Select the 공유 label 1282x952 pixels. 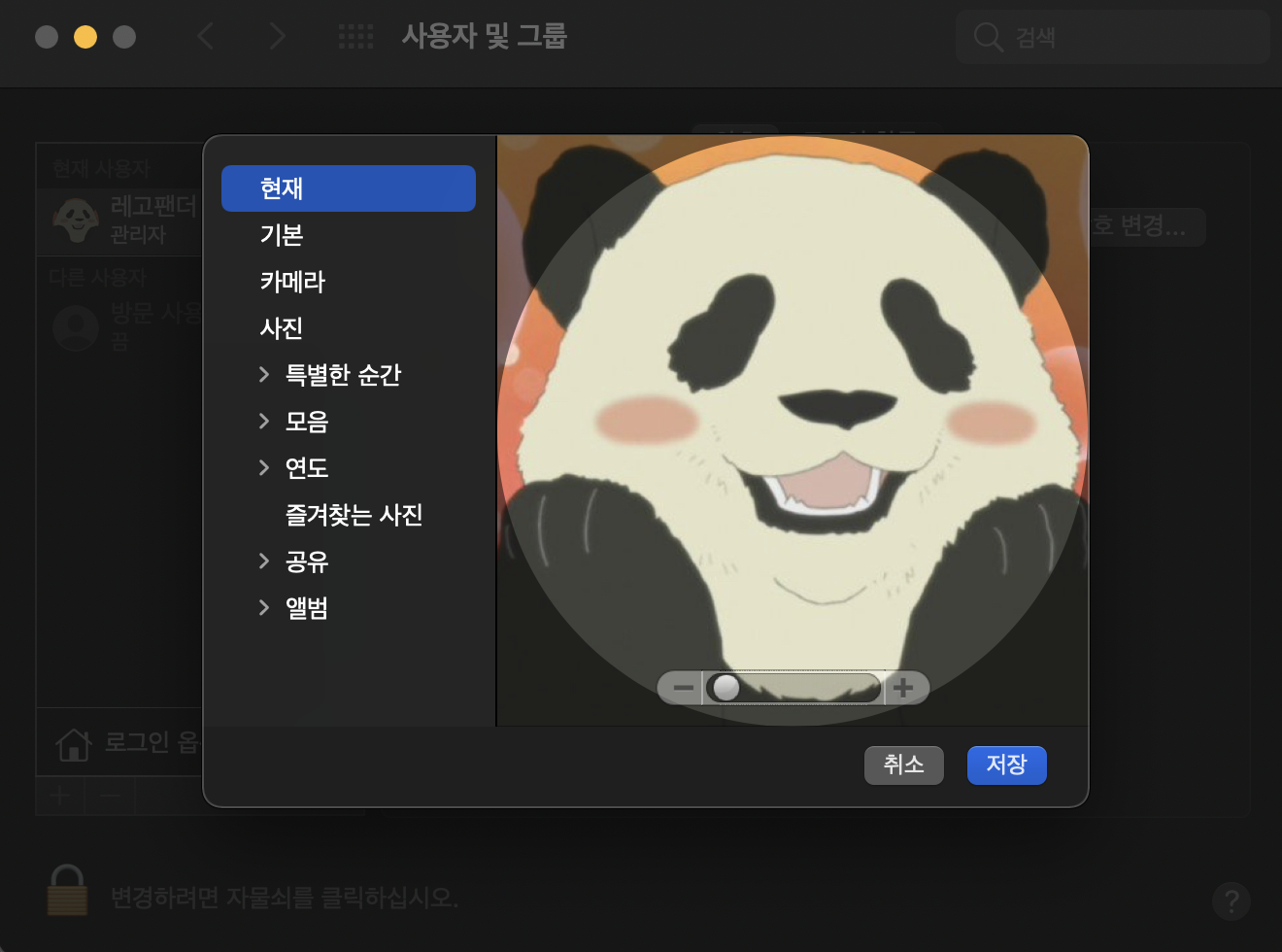click(307, 561)
